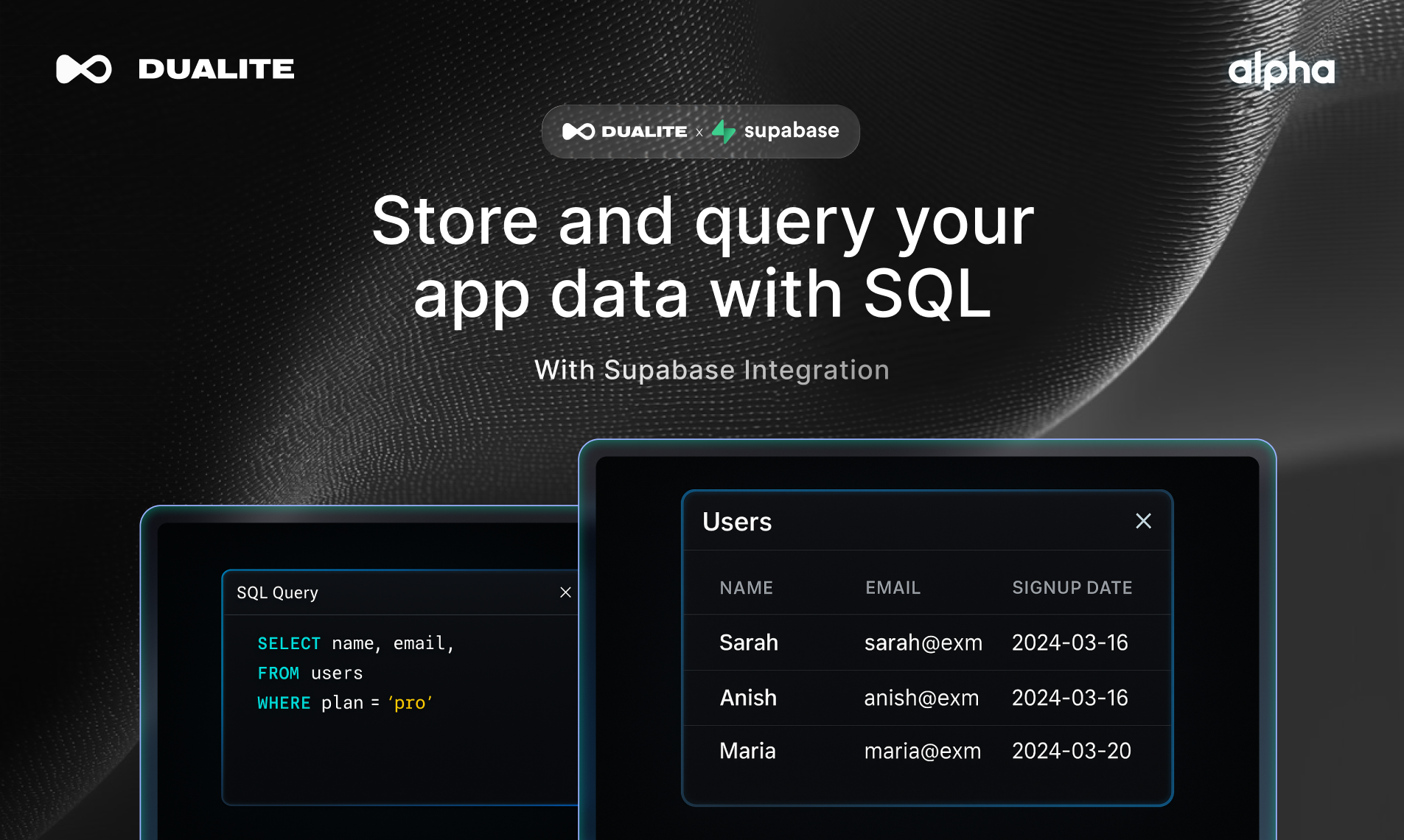
Task: Click the small Dualite logo in the badge
Action: point(579,131)
